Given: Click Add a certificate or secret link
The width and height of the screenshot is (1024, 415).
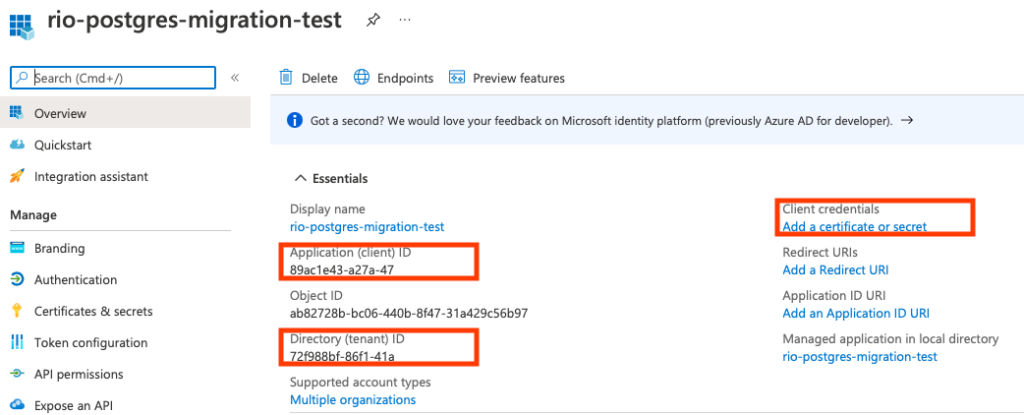Looking at the screenshot, I should click(x=854, y=227).
